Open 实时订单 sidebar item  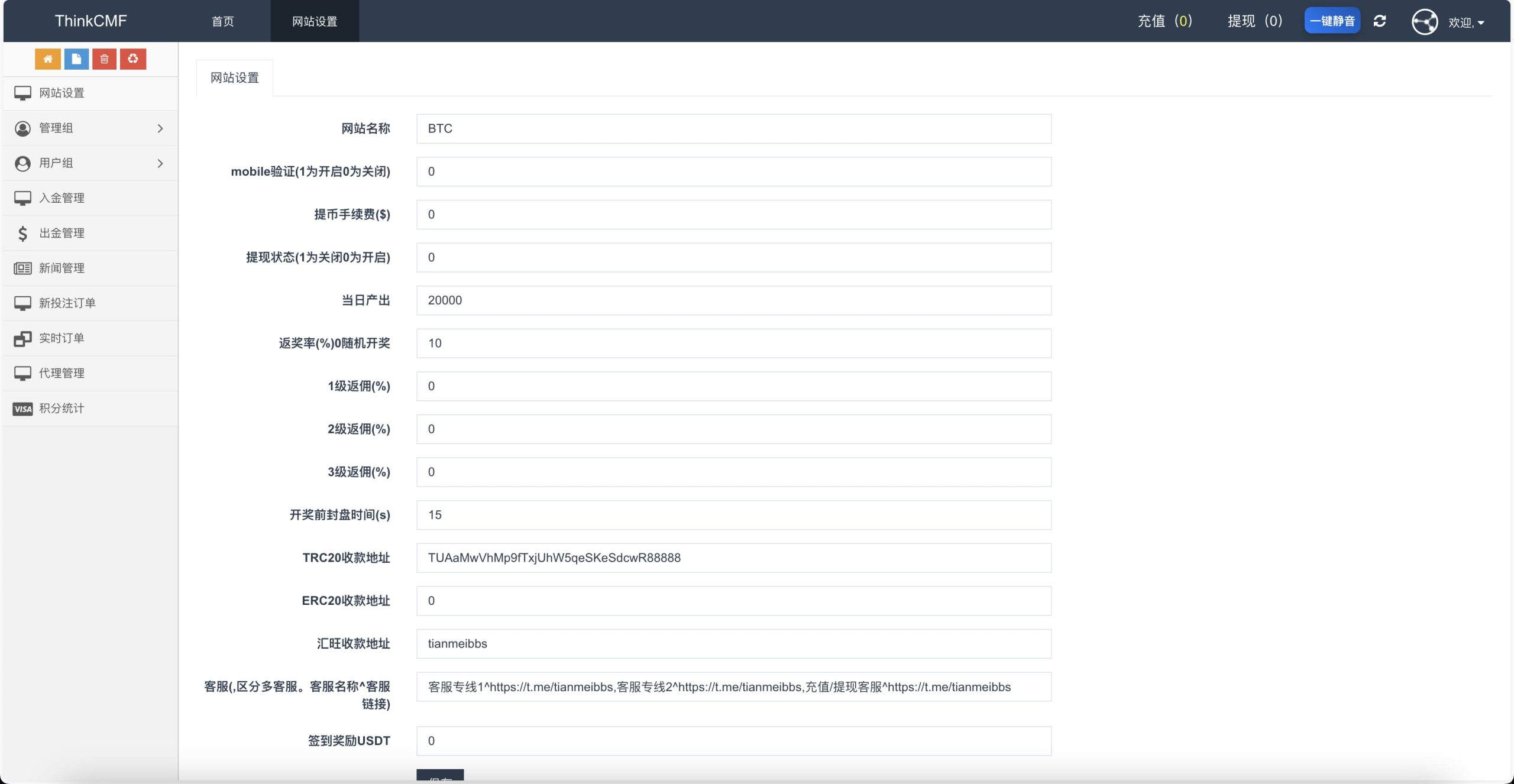pos(62,338)
